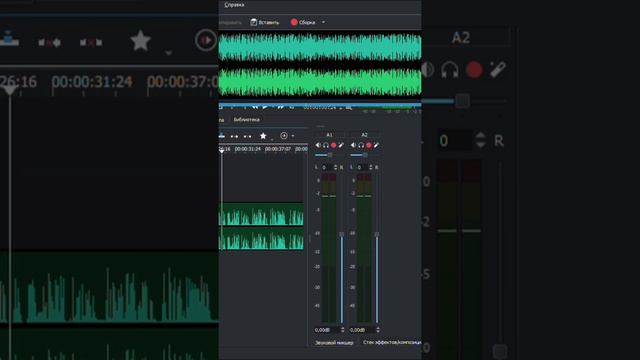640x360 pixels.
Task: Click the A1 0,00dB gain field
Action: click(327, 330)
